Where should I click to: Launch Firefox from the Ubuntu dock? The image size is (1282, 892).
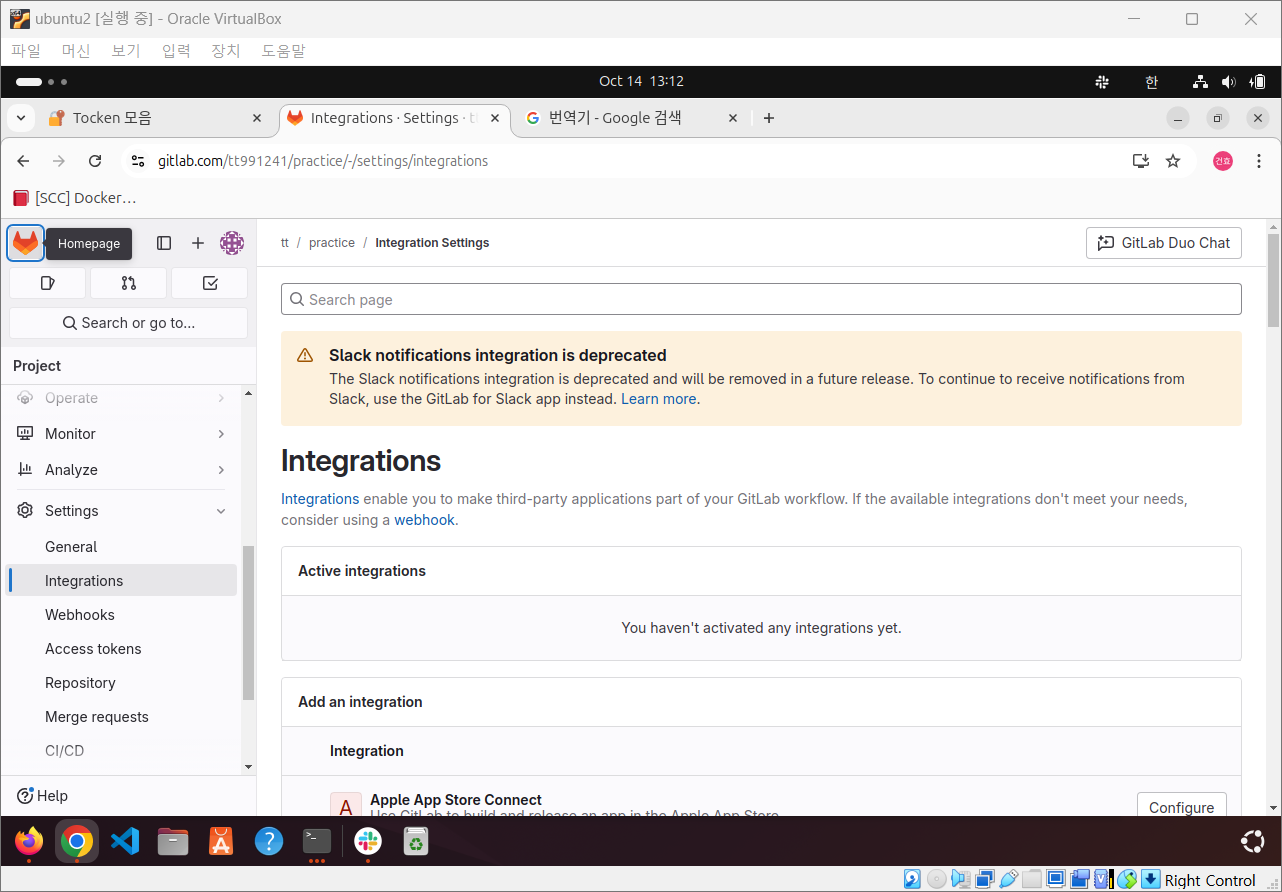tap(29, 842)
